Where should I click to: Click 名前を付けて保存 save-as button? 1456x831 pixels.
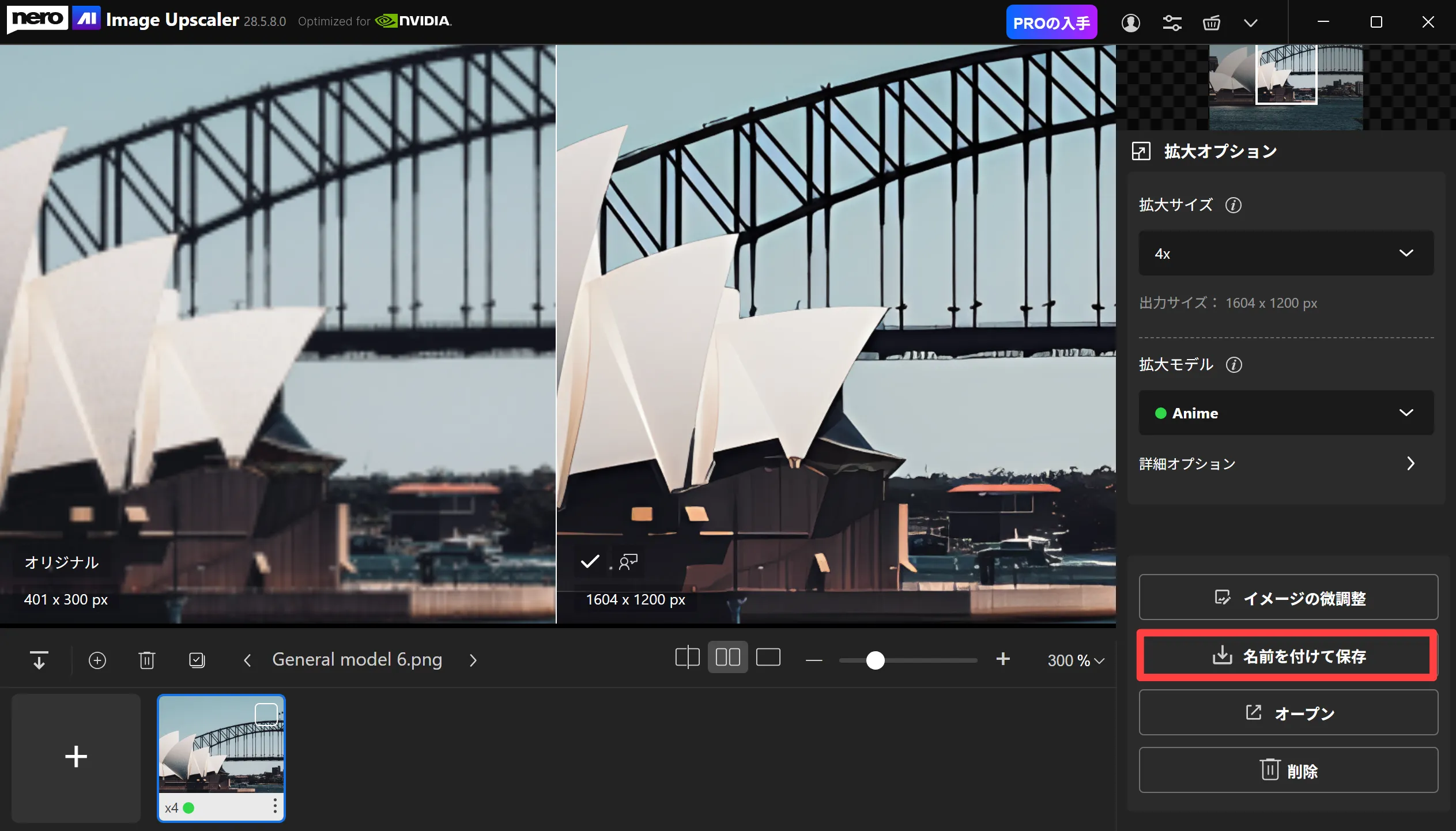click(x=1287, y=656)
